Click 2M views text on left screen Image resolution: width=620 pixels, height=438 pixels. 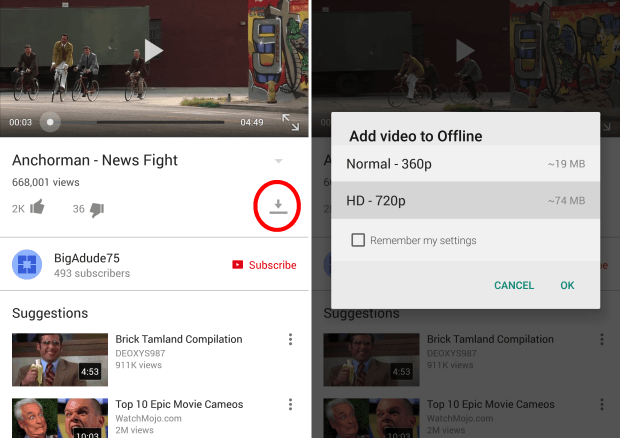pos(134,430)
